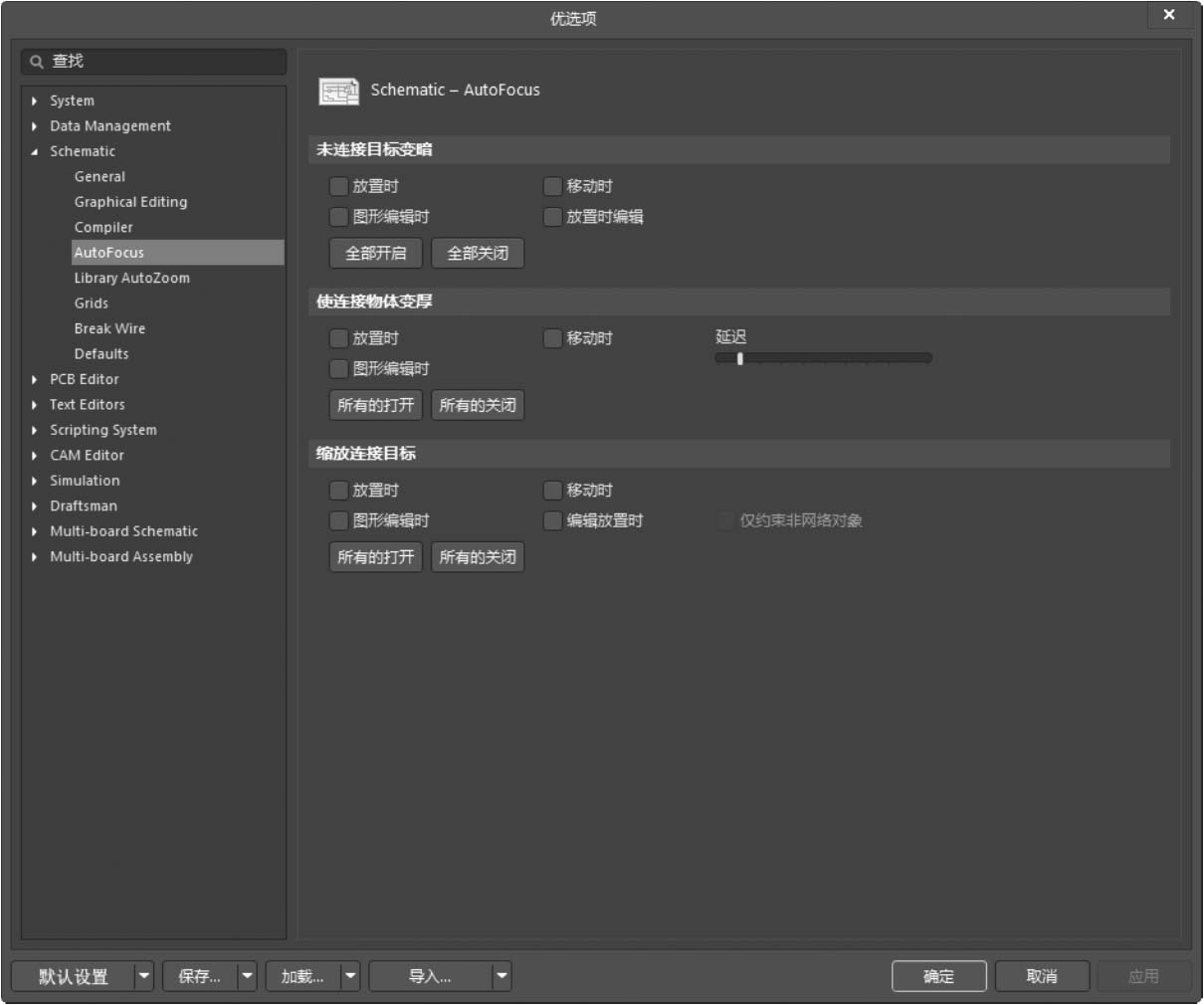Open the Library AutoZoom settings page
Screen dimensions: 1204x1005
tap(131, 279)
